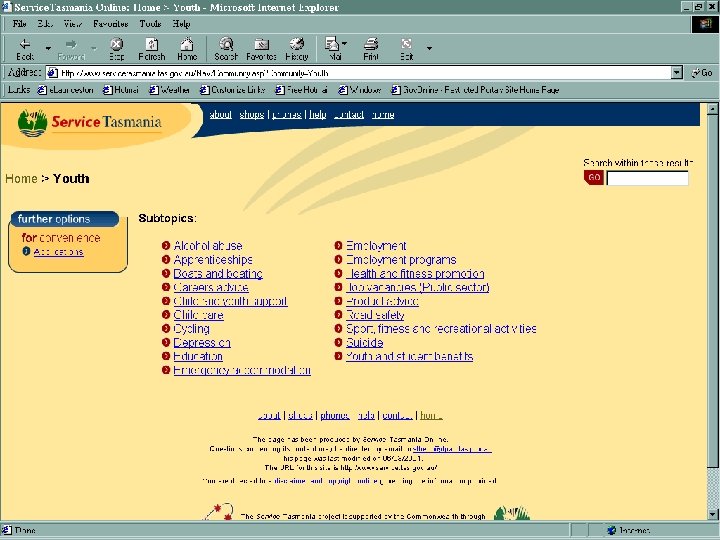720x540 pixels.
Task: Click the red GO search button
Action: (x=594, y=177)
